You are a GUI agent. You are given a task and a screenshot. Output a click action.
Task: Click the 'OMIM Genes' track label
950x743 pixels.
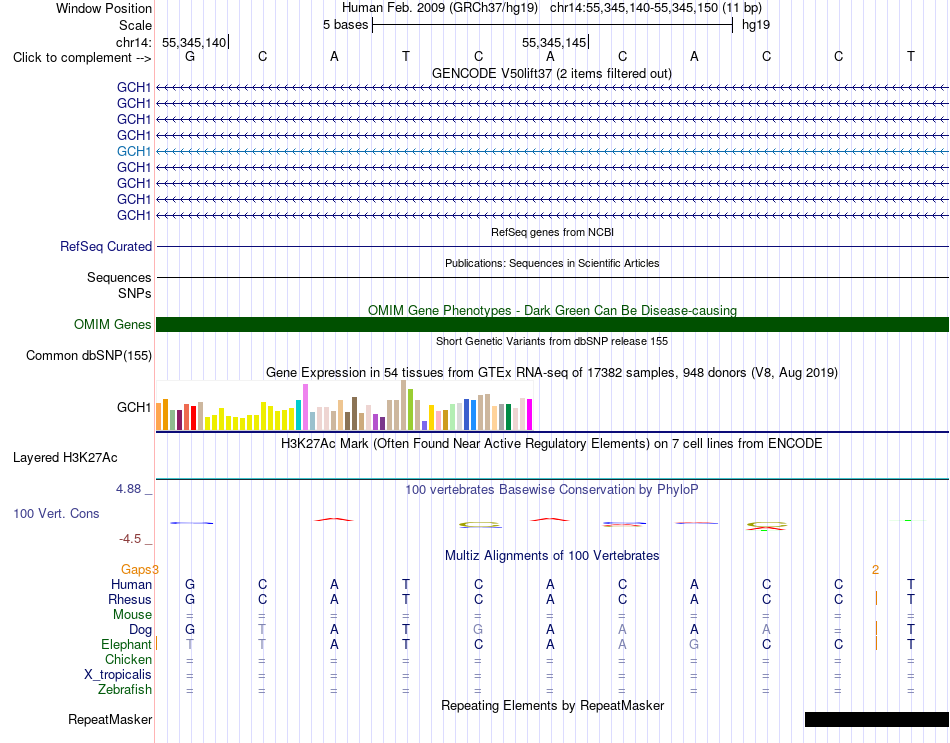113,324
